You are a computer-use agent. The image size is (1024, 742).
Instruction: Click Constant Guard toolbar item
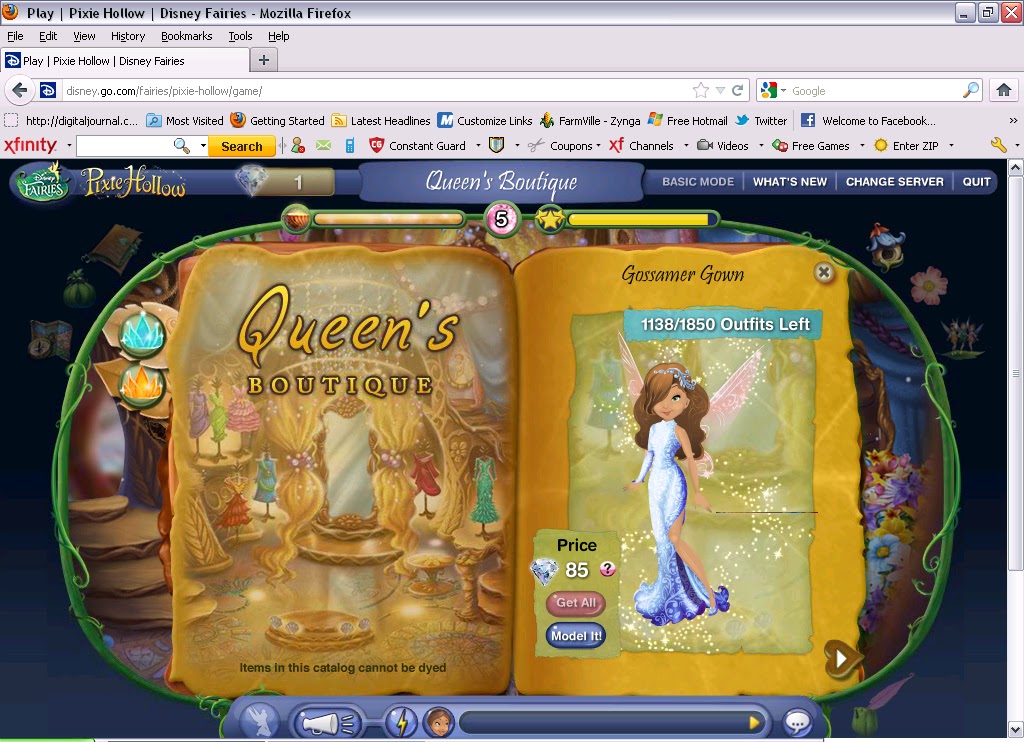[x=419, y=146]
